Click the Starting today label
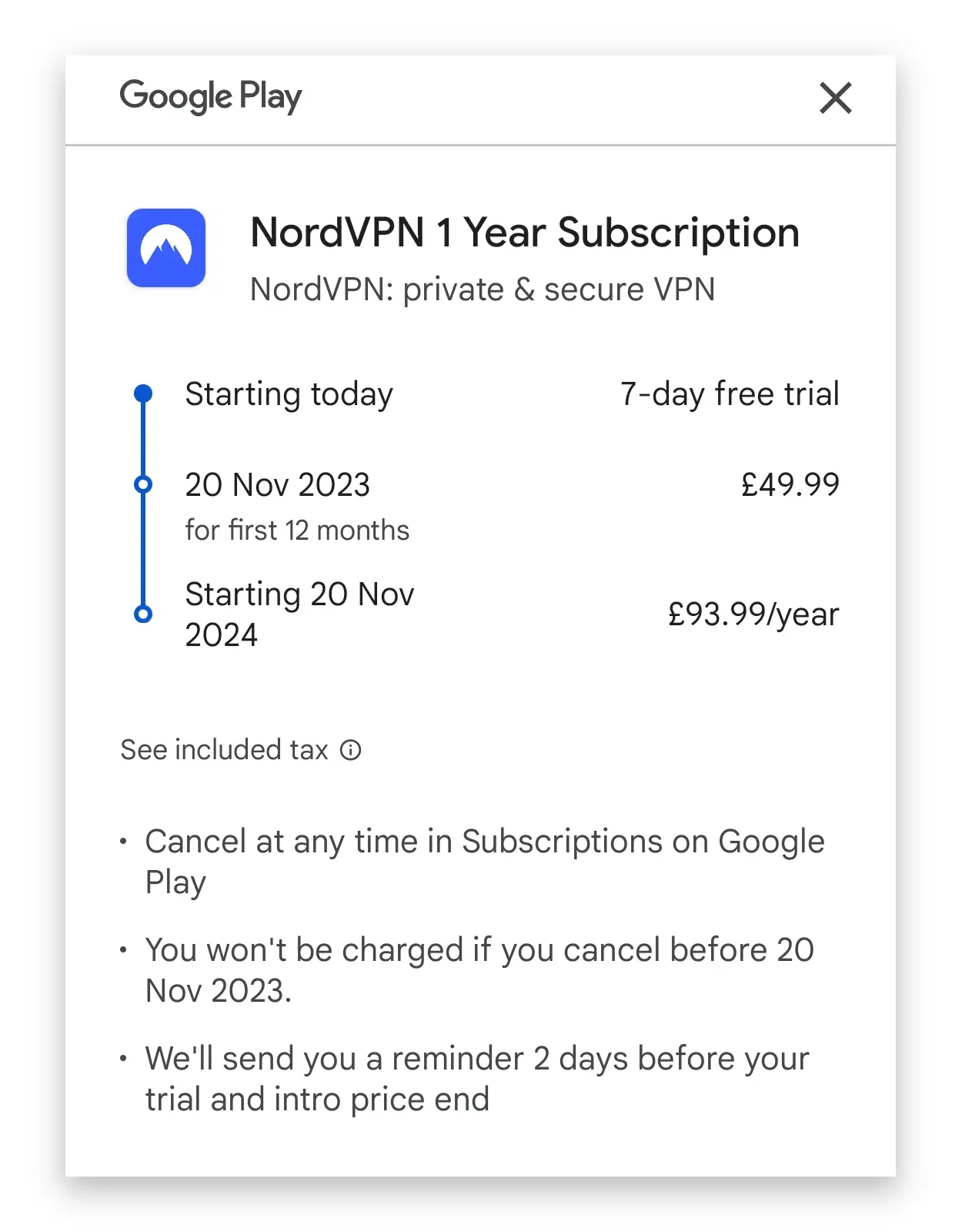 [289, 394]
